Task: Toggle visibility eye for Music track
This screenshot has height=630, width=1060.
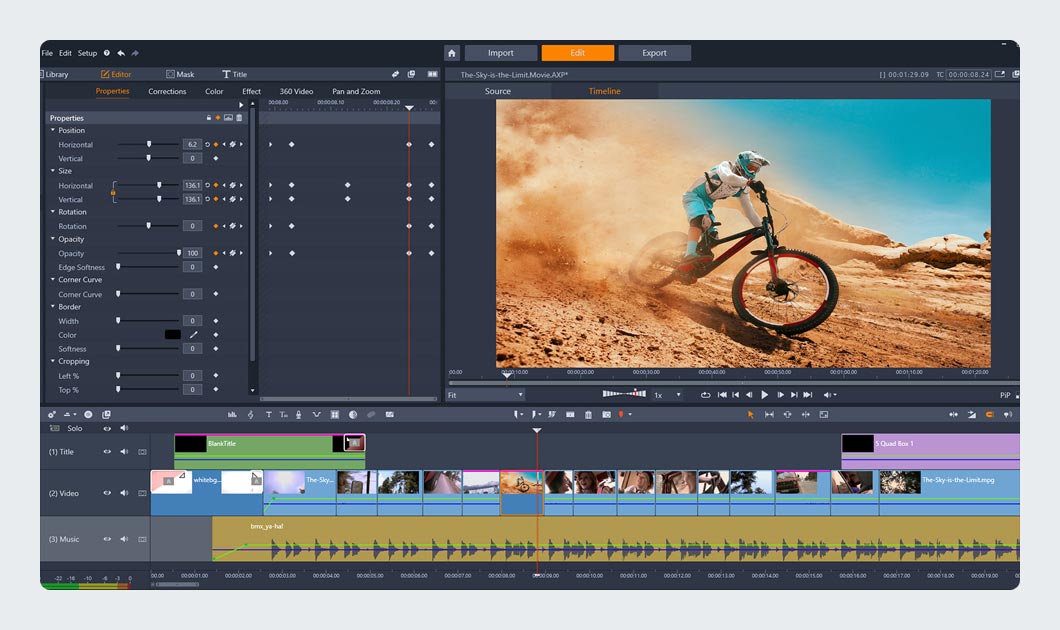Action: tap(107, 539)
